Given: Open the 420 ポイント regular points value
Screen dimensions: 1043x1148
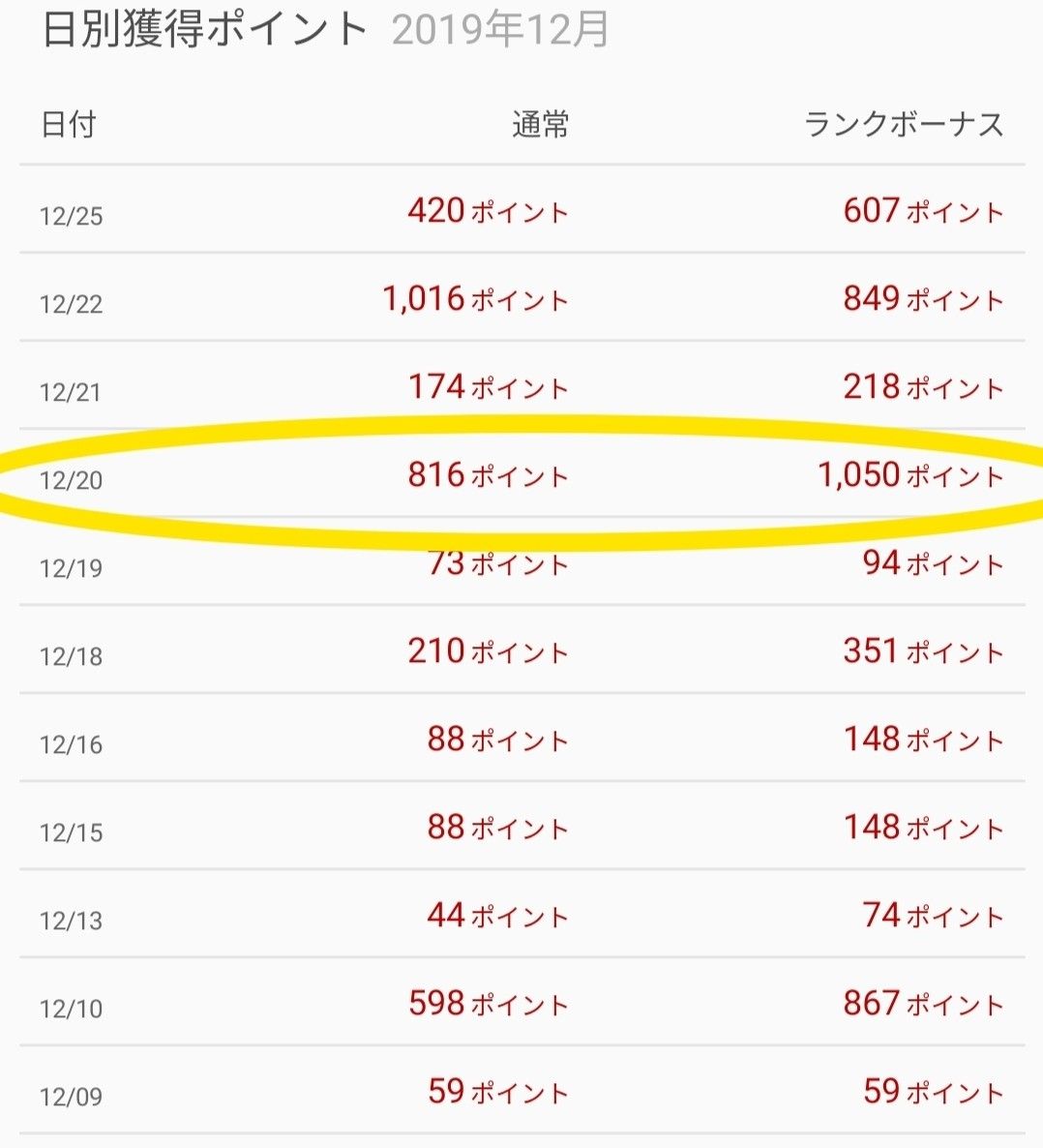Looking at the screenshot, I should point(488,211).
